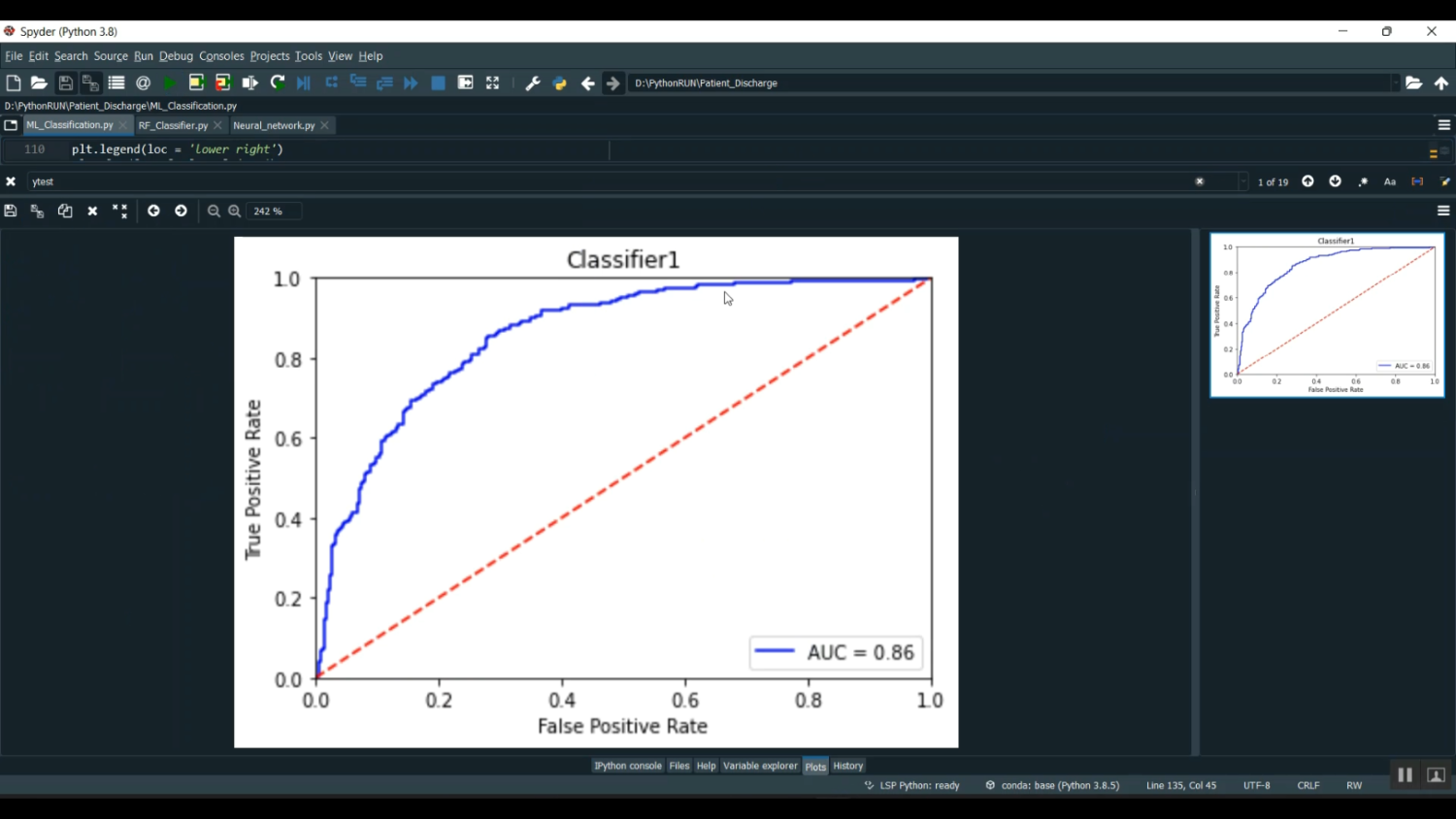The width and height of the screenshot is (1456, 819).
Task: Save the current plot as image
Action: tap(11, 211)
